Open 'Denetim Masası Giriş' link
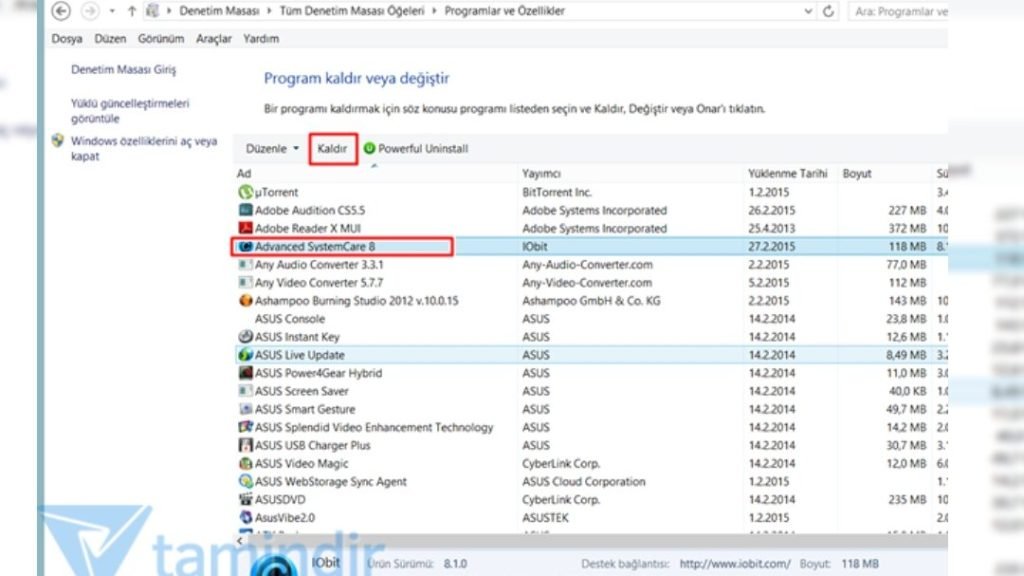This screenshot has width=1024, height=576. [123, 69]
